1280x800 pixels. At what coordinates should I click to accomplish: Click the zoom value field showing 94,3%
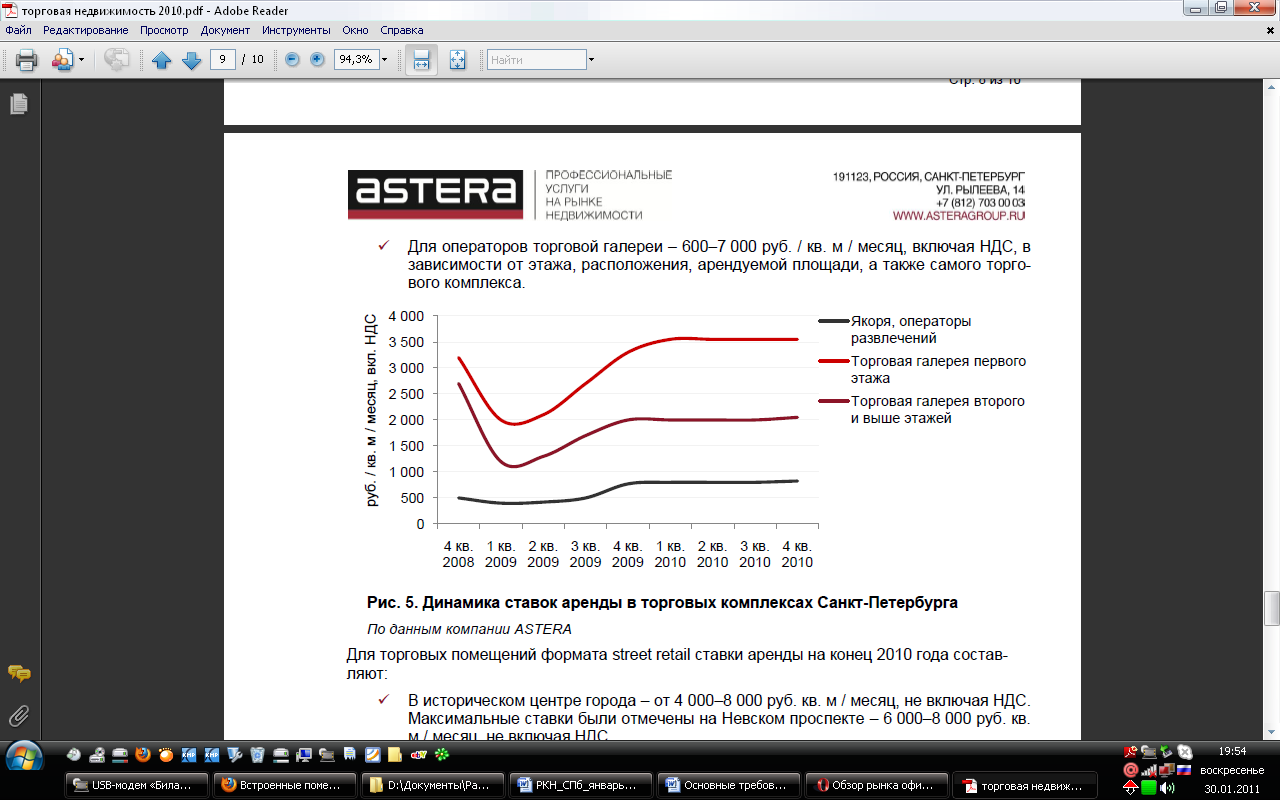(355, 59)
